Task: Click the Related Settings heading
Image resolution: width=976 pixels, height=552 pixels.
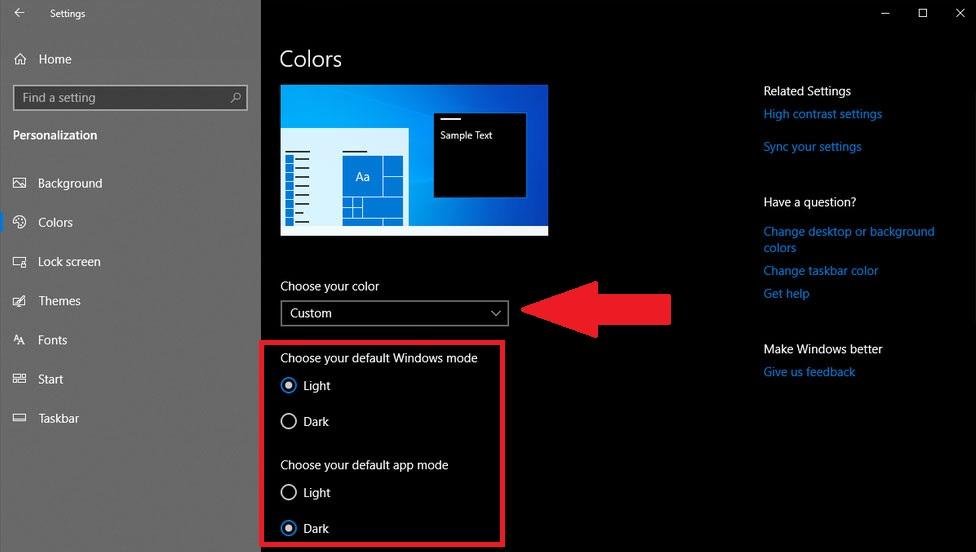Action: [x=807, y=91]
